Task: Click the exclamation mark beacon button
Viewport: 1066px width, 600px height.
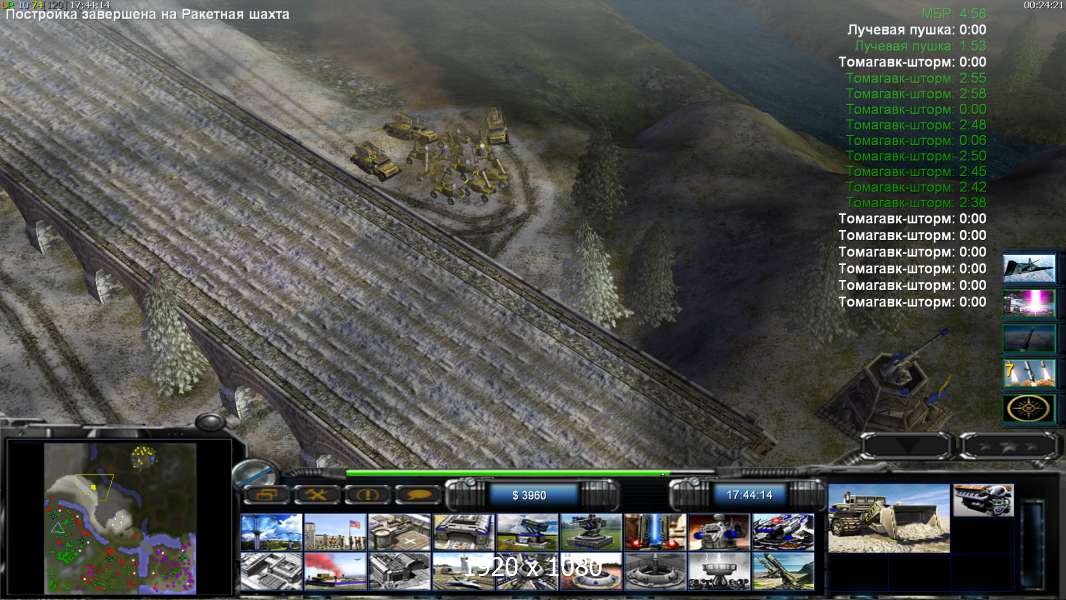Action: 367,495
